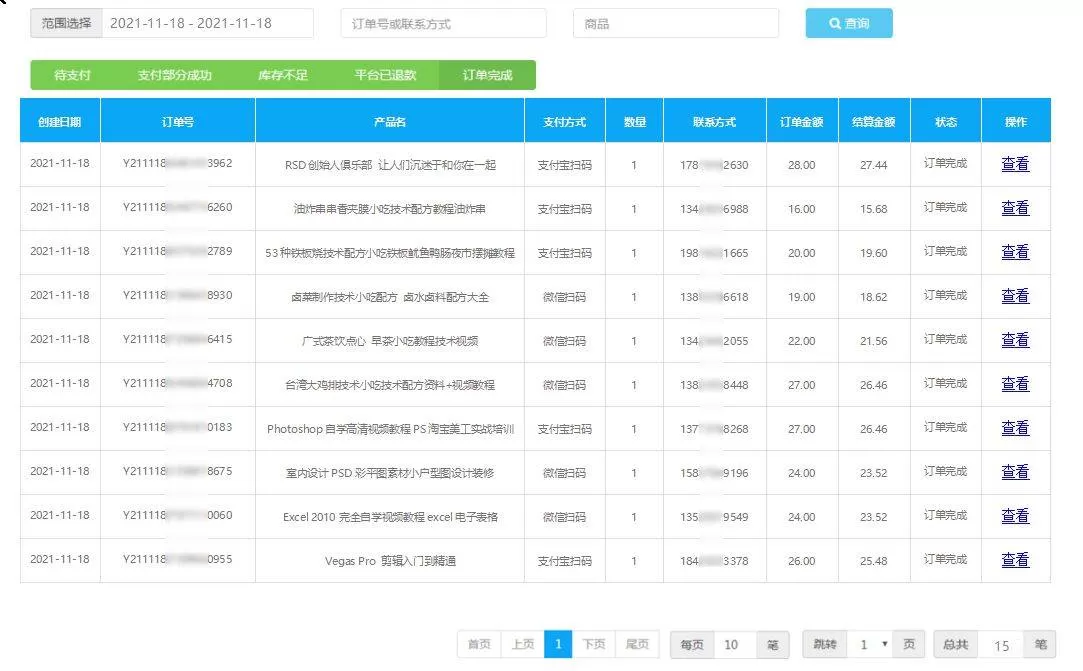Click the 商品 product search field
Screen dimensions: 1083x671
[x=676, y=23]
